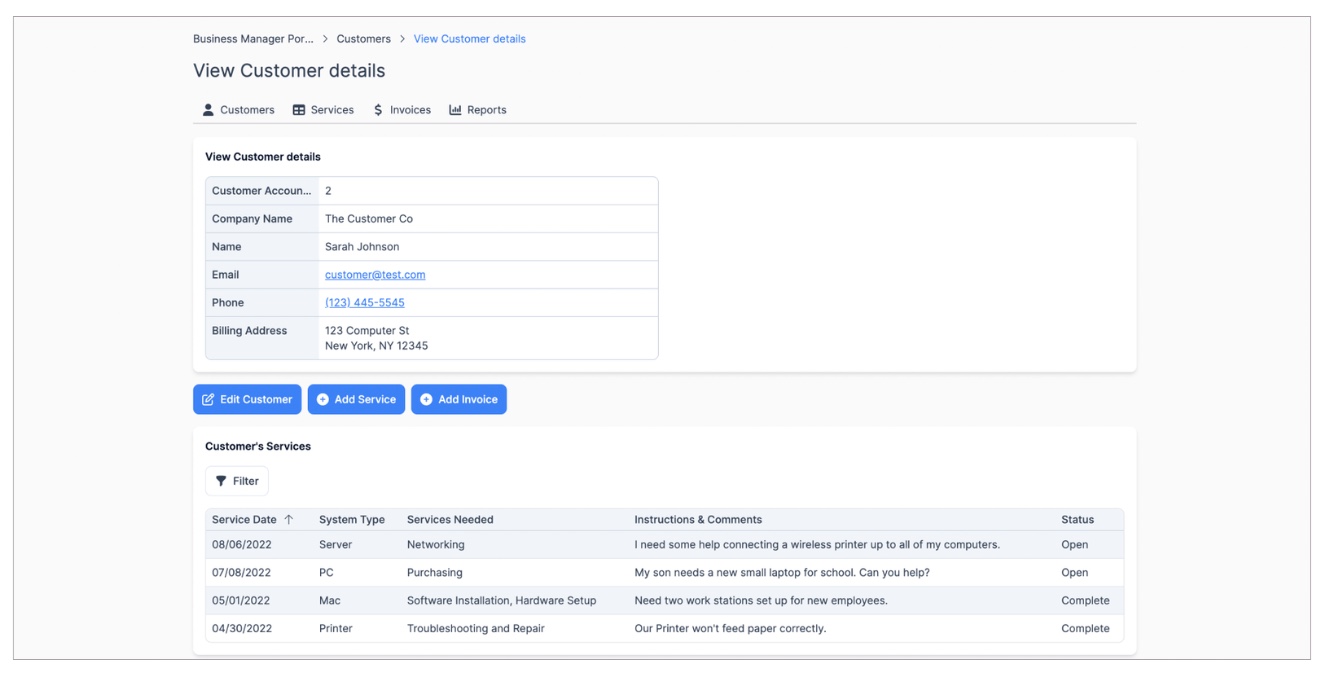Sort by the Status column header

(x=1077, y=520)
